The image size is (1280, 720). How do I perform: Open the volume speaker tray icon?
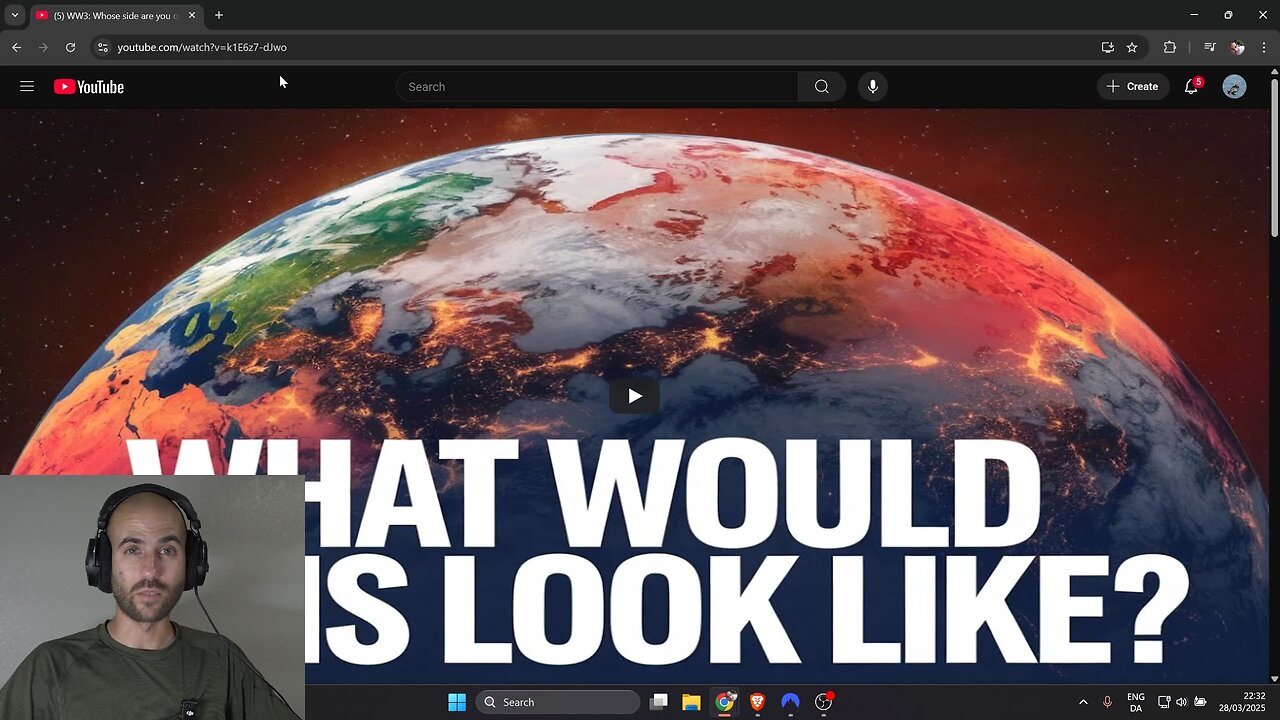click(x=1182, y=702)
